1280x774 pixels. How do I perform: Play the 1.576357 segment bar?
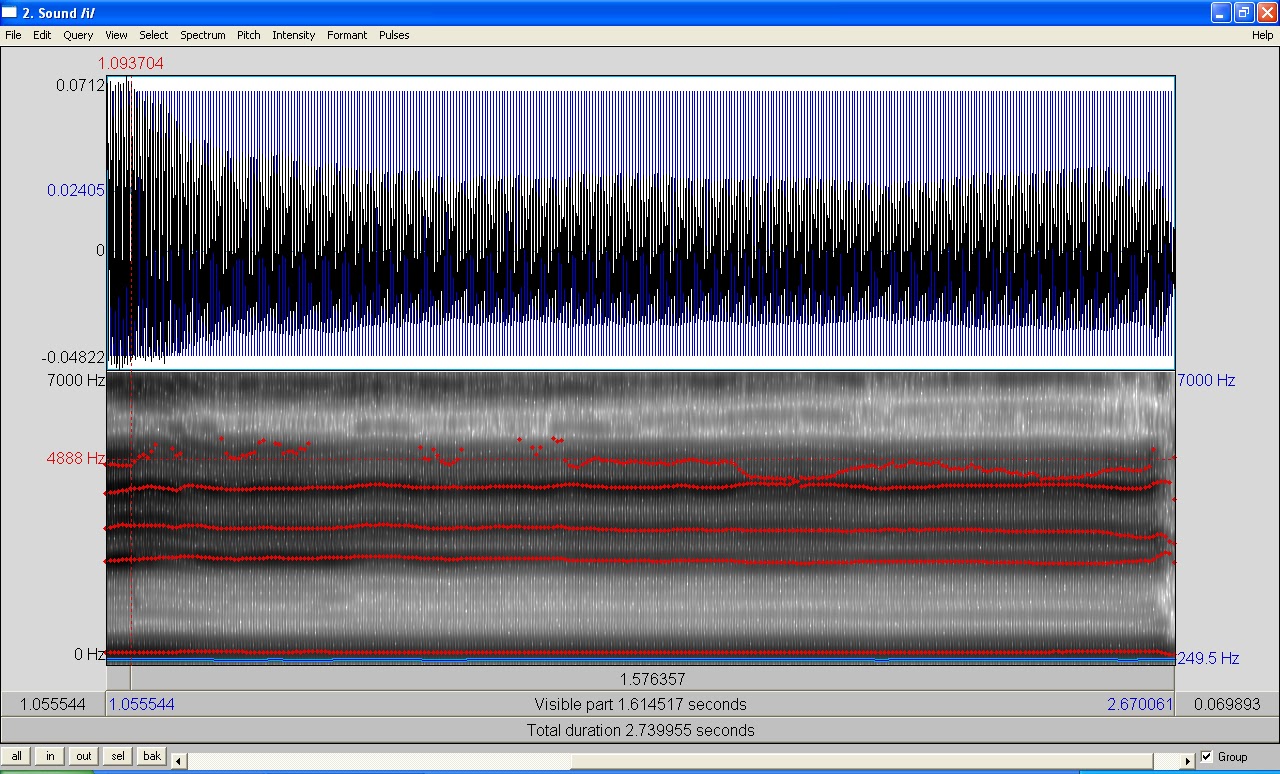tap(652, 679)
